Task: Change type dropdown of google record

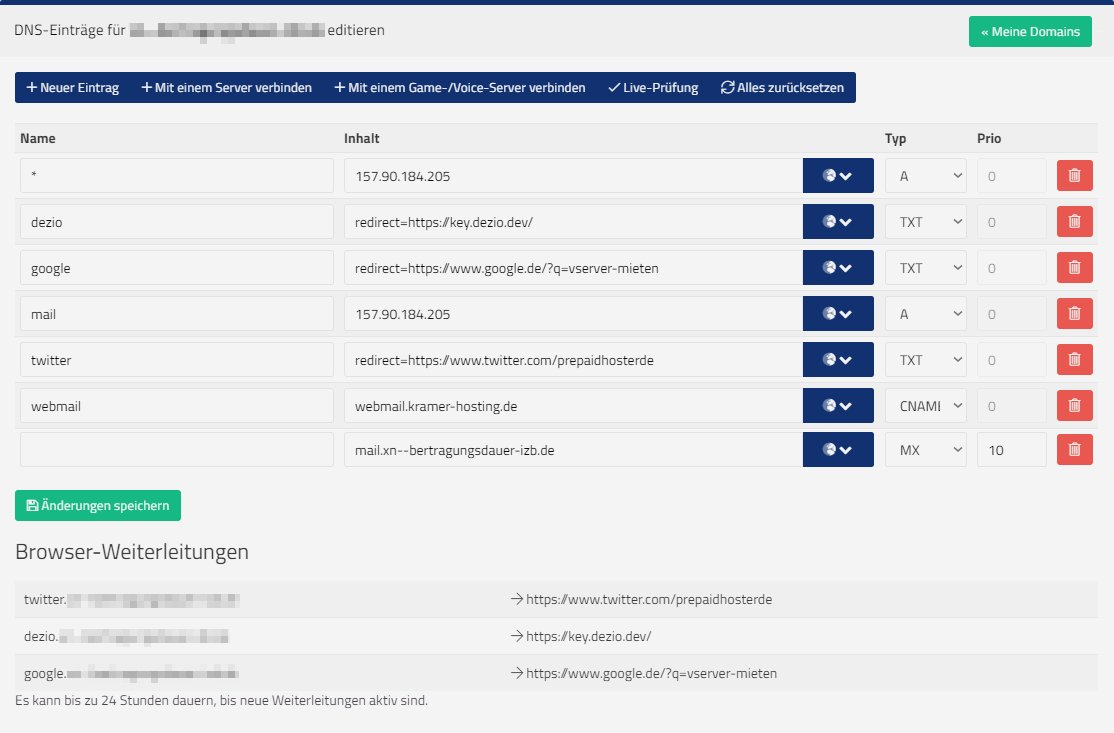Action: (926, 268)
